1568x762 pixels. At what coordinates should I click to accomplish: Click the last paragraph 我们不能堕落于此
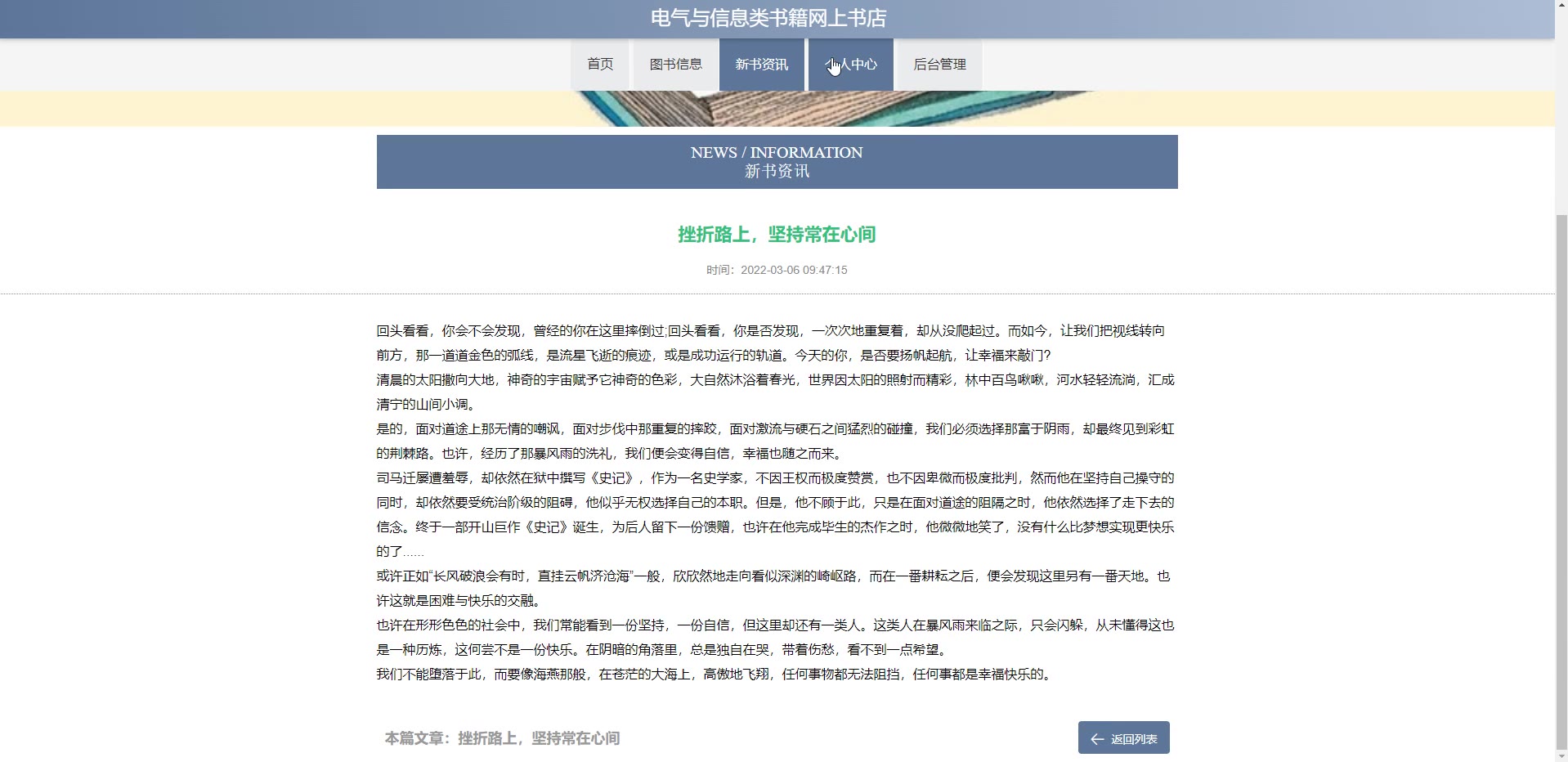(x=717, y=675)
